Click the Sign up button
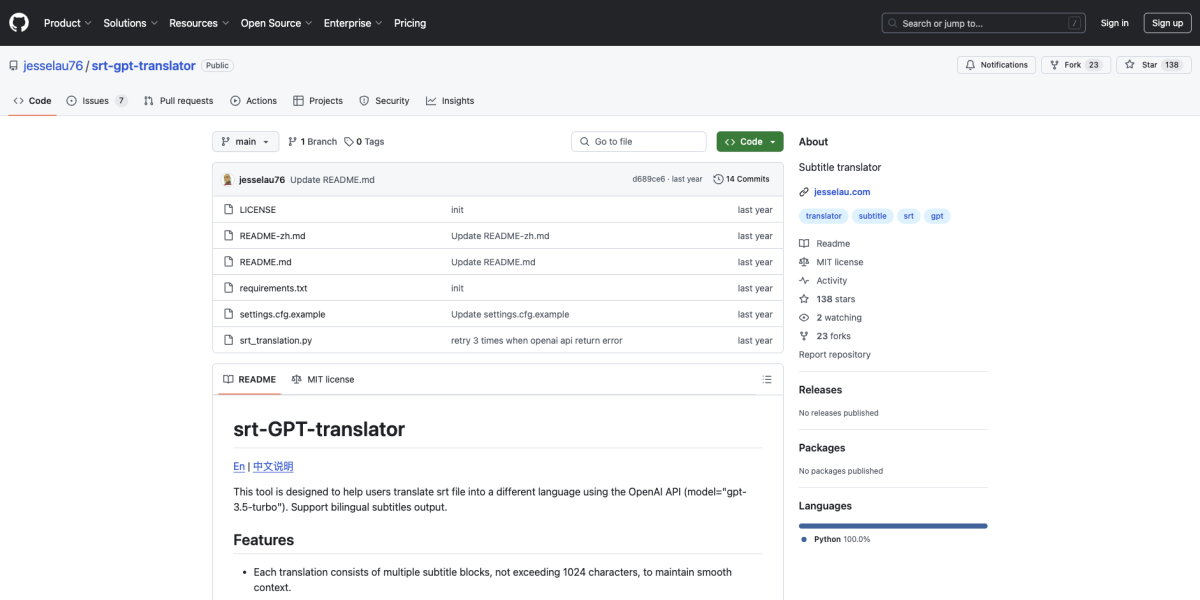This screenshot has height=600, width=1200. [x=1167, y=23]
